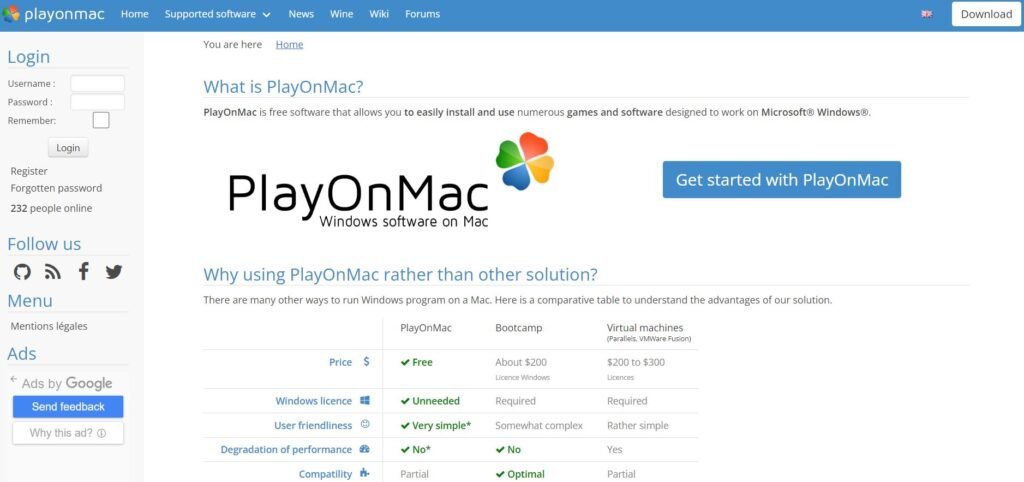Click the Windows licence row label
Image resolution: width=1024 pixels, height=482 pixels.
pos(313,401)
